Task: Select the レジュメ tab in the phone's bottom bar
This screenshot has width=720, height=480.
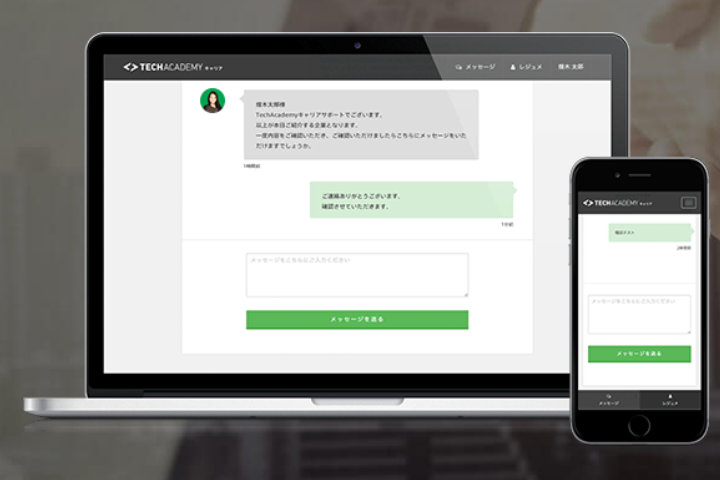Action: tap(670, 400)
